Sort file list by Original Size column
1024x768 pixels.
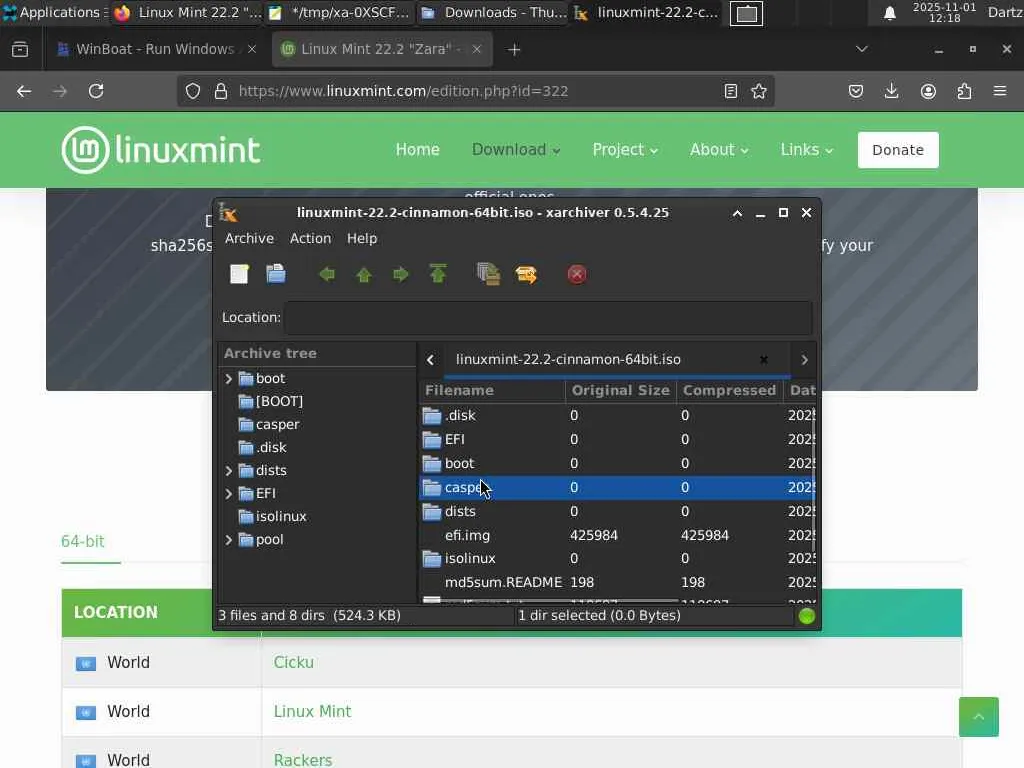click(x=620, y=391)
